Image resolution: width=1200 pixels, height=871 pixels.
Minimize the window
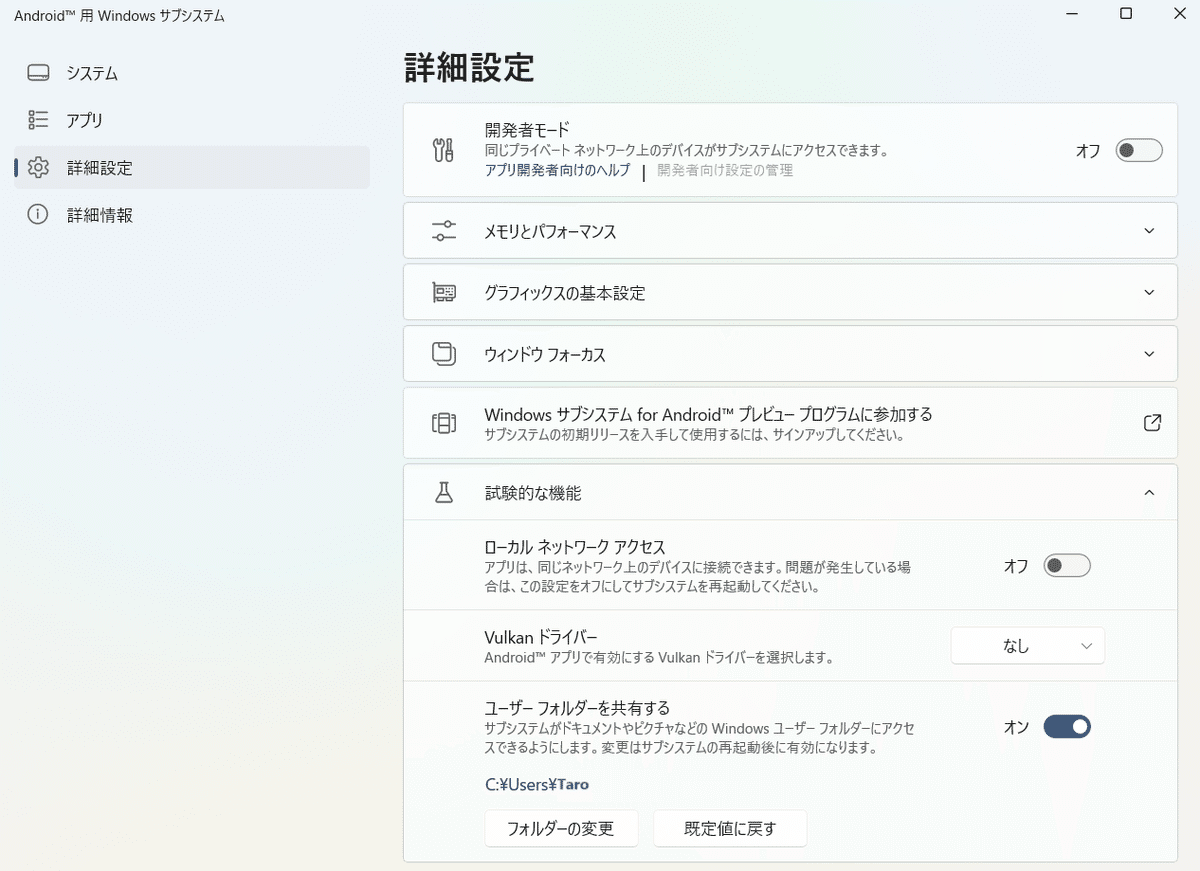1071,14
